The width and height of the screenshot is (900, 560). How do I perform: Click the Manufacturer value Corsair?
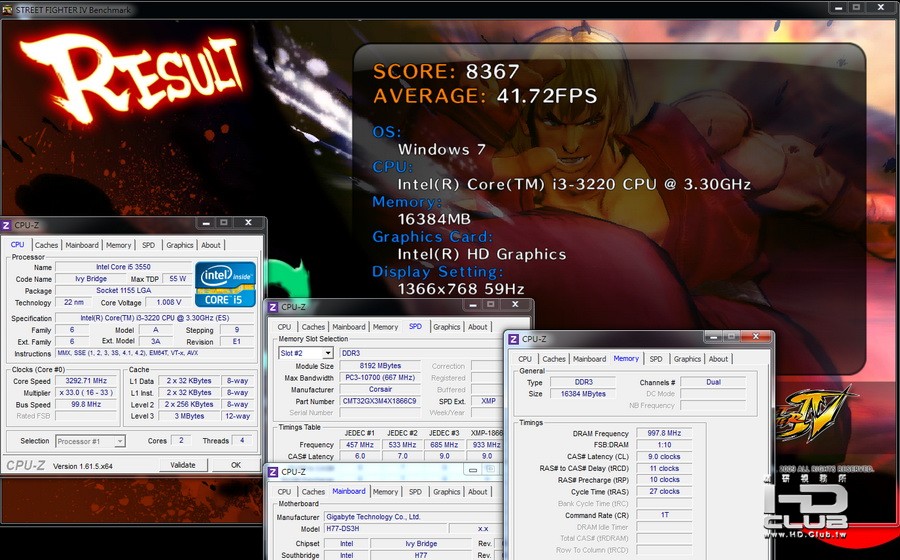point(380,390)
